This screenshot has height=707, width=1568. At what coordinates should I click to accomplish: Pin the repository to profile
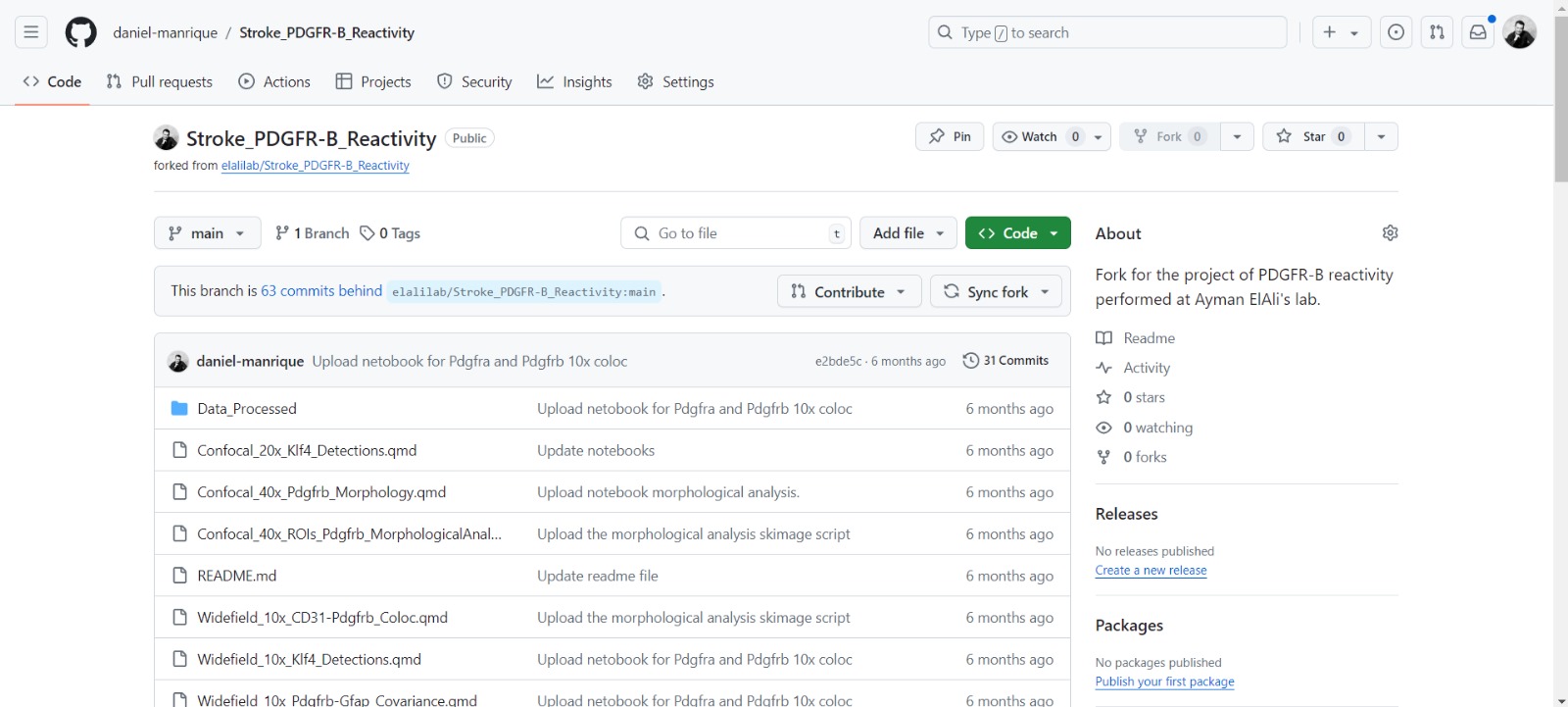coord(950,136)
